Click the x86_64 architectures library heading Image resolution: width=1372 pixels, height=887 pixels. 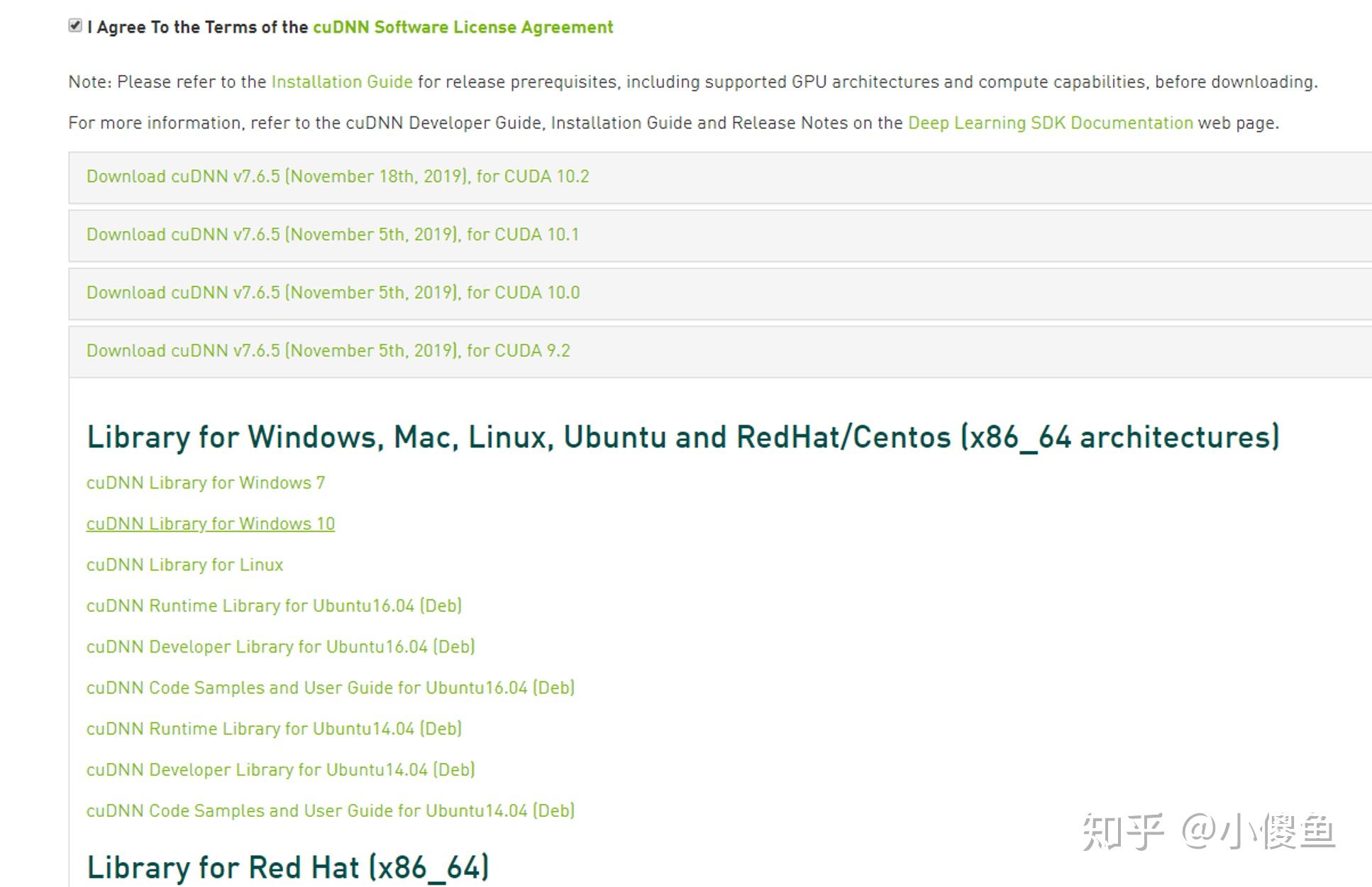pyautogui.click(x=682, y=437)
